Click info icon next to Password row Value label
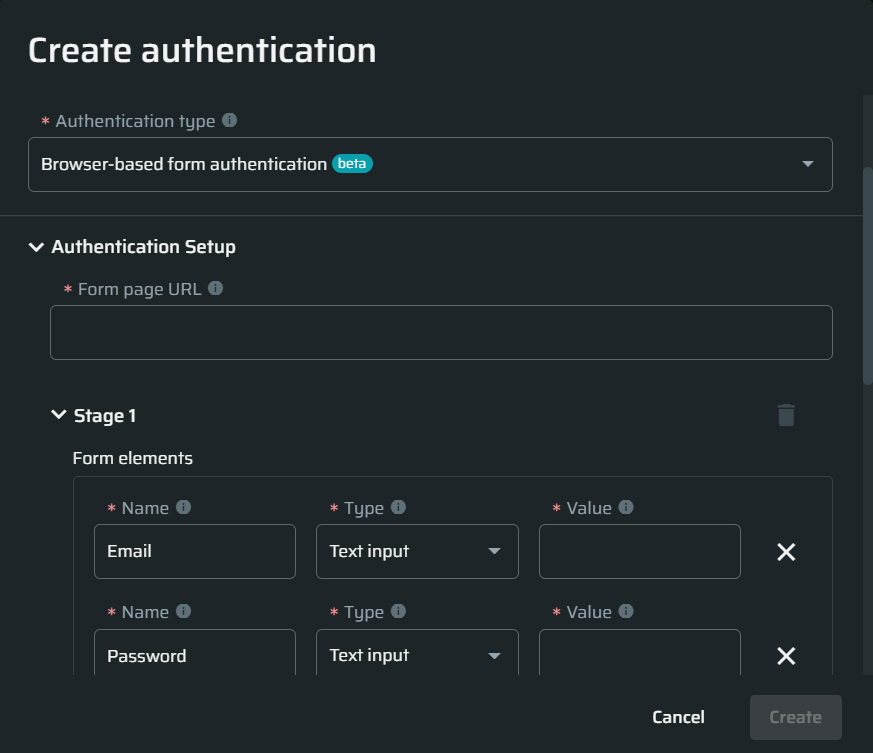Screen dimensions: 873x753 click(x=626, y=611)
